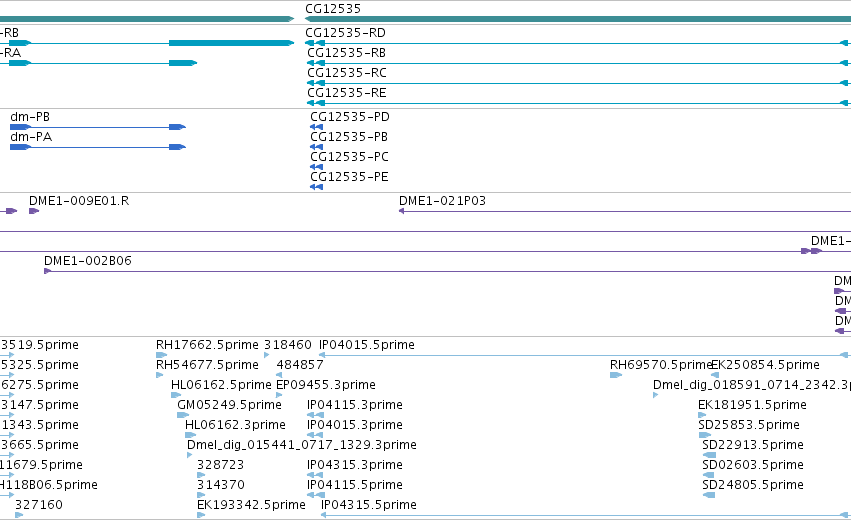This screenshot has height=520, width=851.
Task: Click the dm-PB blue CDS feature line
Action: tap(98, 127)
